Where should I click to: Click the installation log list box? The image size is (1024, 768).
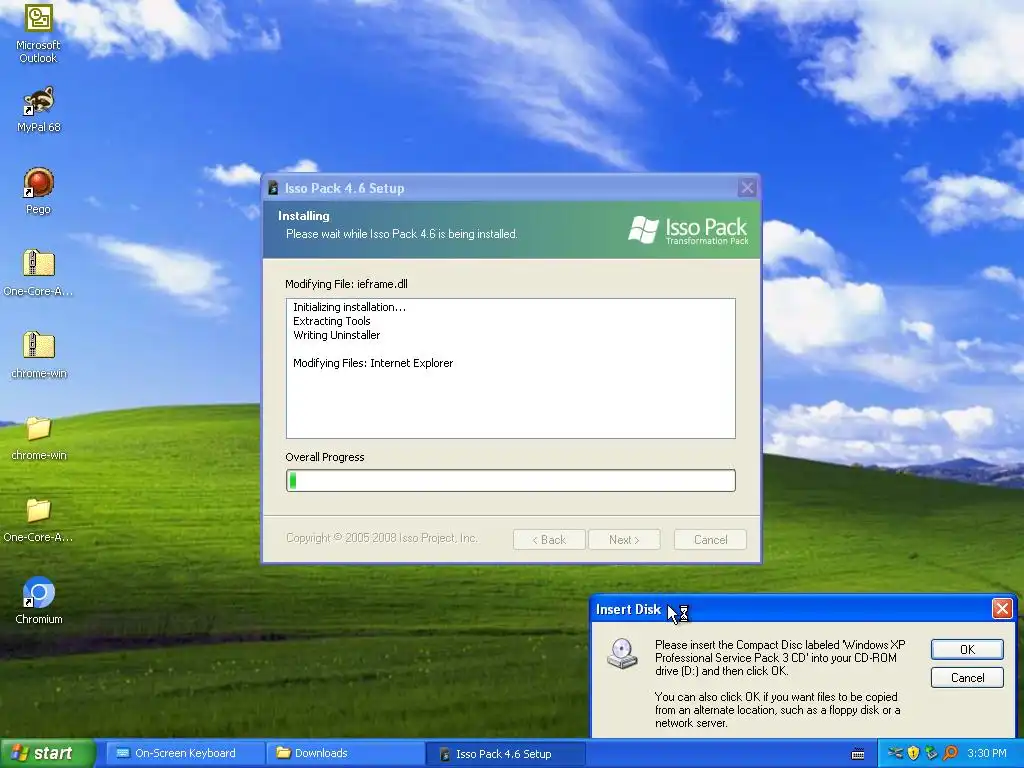(x=511, y=368)
